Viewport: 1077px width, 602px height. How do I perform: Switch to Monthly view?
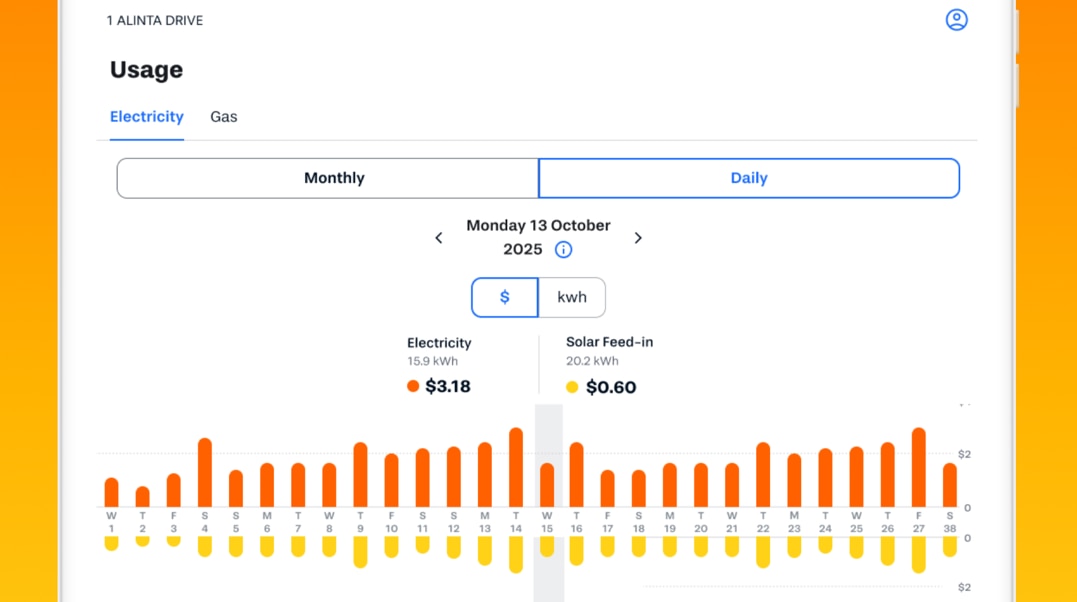pos(334,177)
